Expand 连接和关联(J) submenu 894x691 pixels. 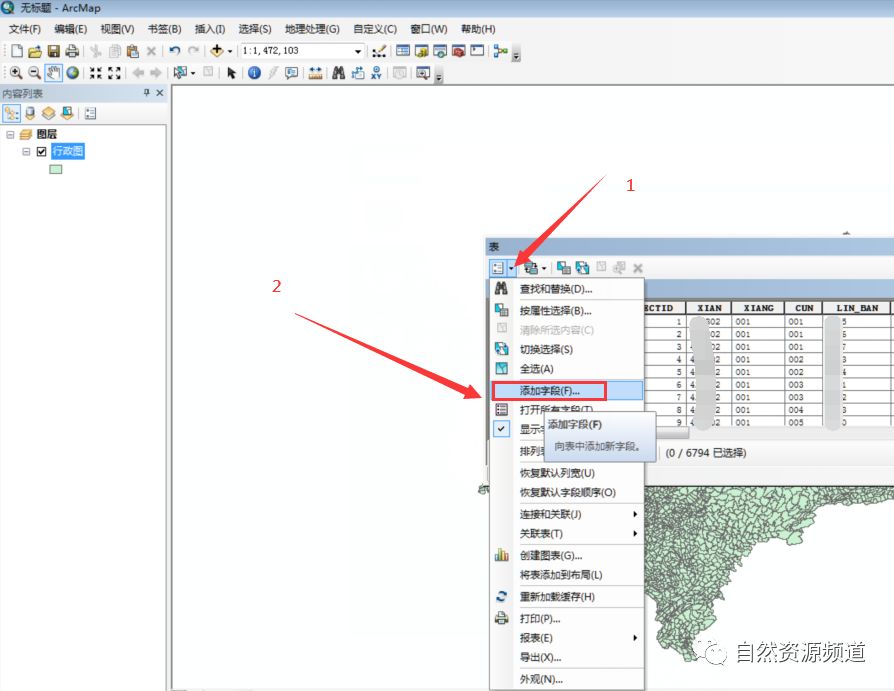pos(567,514)
